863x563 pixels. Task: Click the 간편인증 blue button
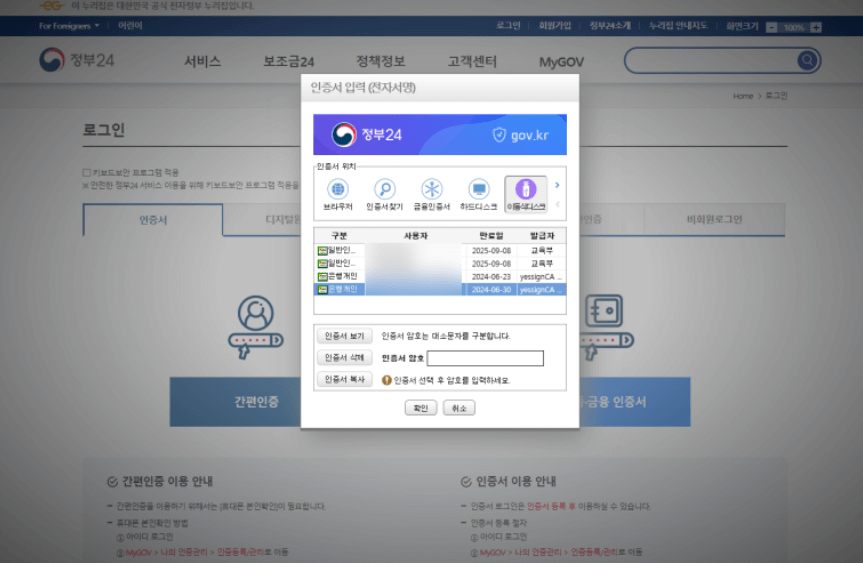236,402
